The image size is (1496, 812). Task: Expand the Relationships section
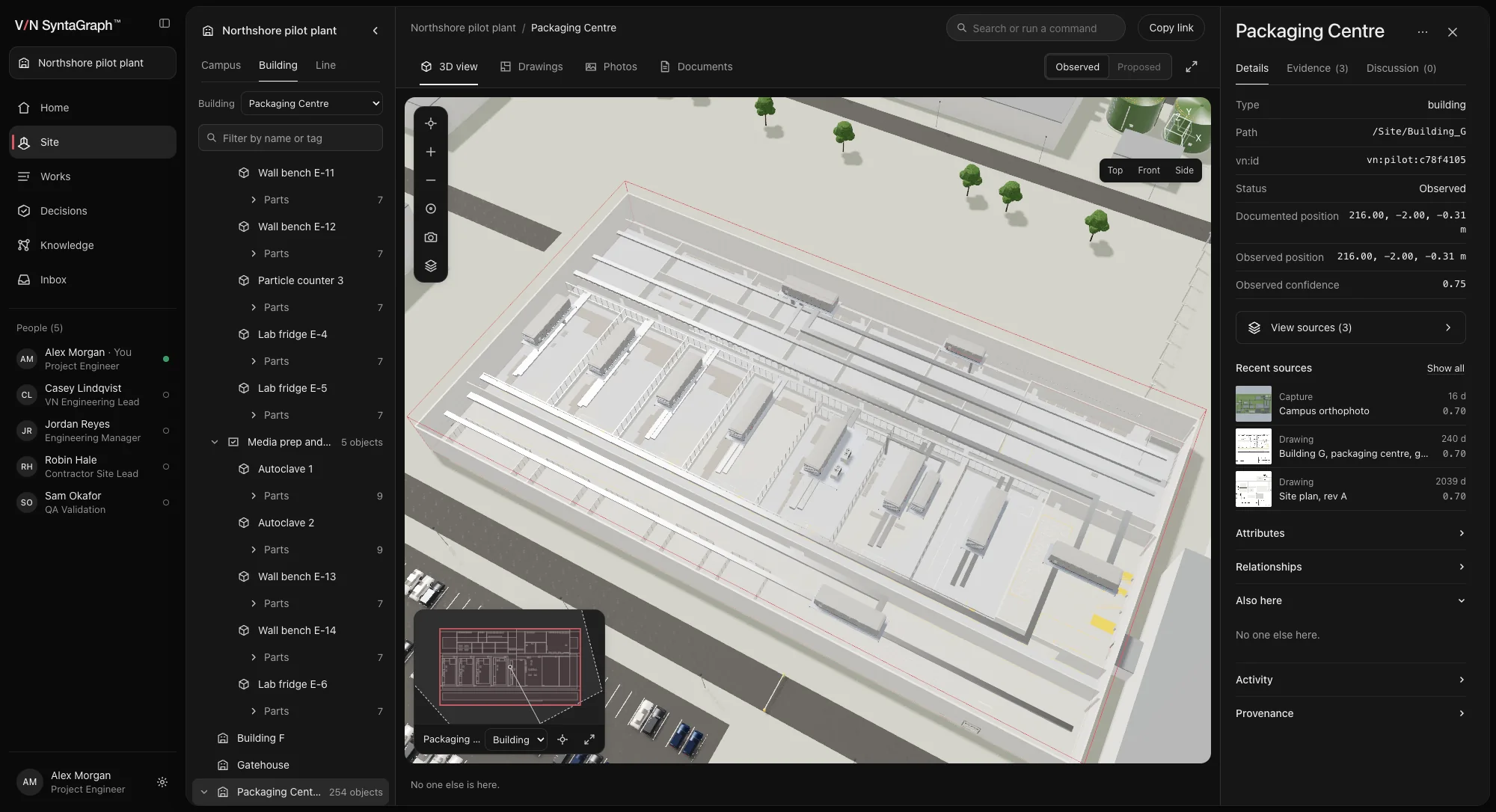(1350, 567)
